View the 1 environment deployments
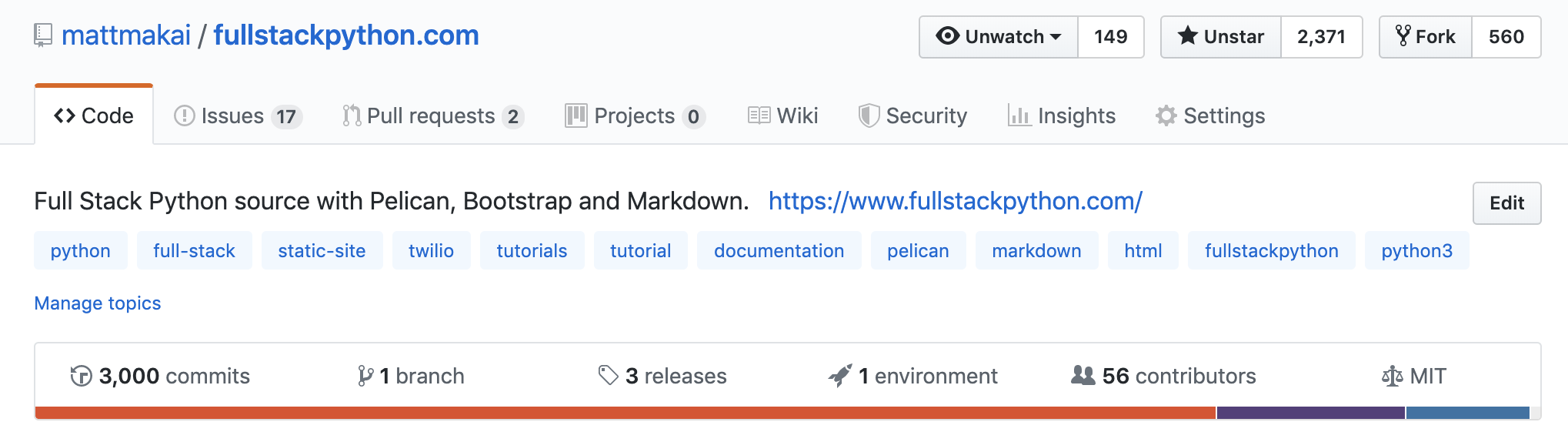This screenshot has width=1568, height=432. point(912,376)
